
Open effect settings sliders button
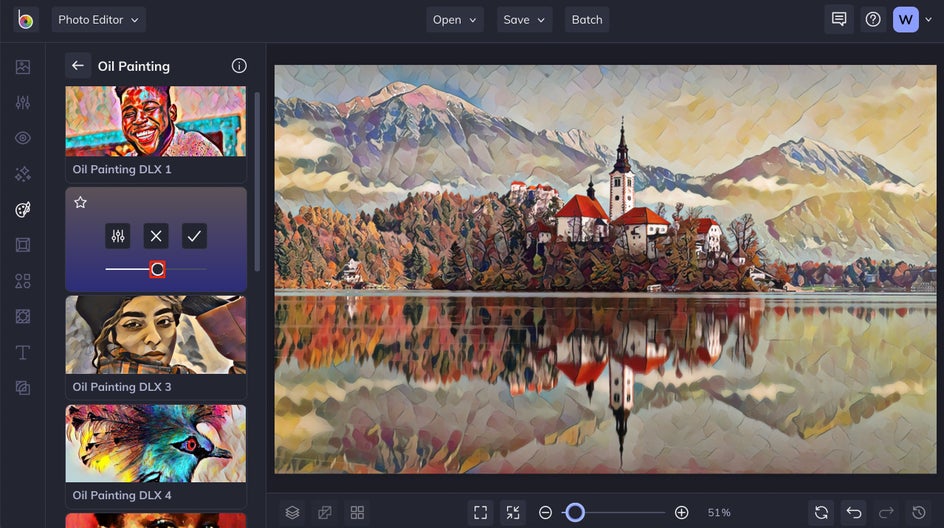pyautogui.click(x=117, y=236)
